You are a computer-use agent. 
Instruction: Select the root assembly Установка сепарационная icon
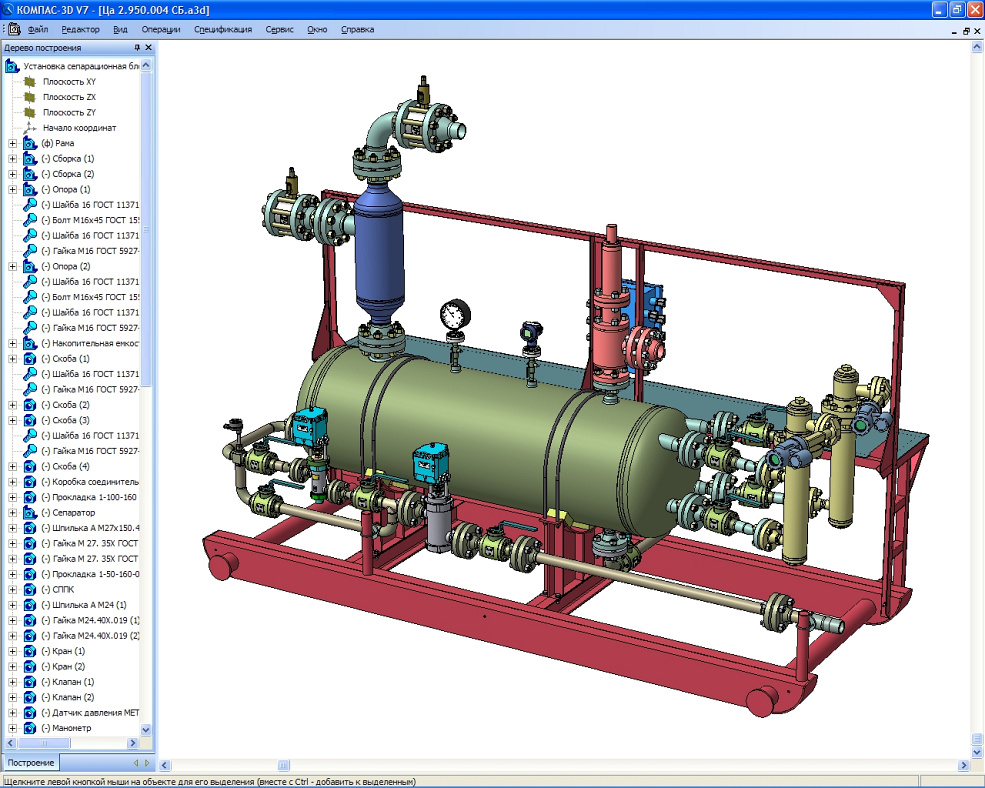[12, 66]
